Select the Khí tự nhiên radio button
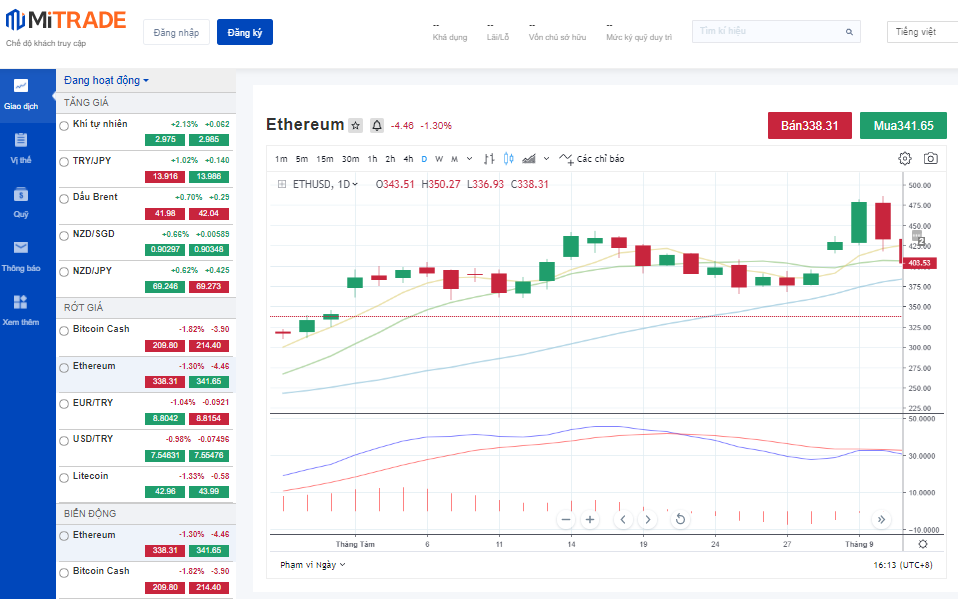This screenshot has height=599, width=958. coord(64,125)
